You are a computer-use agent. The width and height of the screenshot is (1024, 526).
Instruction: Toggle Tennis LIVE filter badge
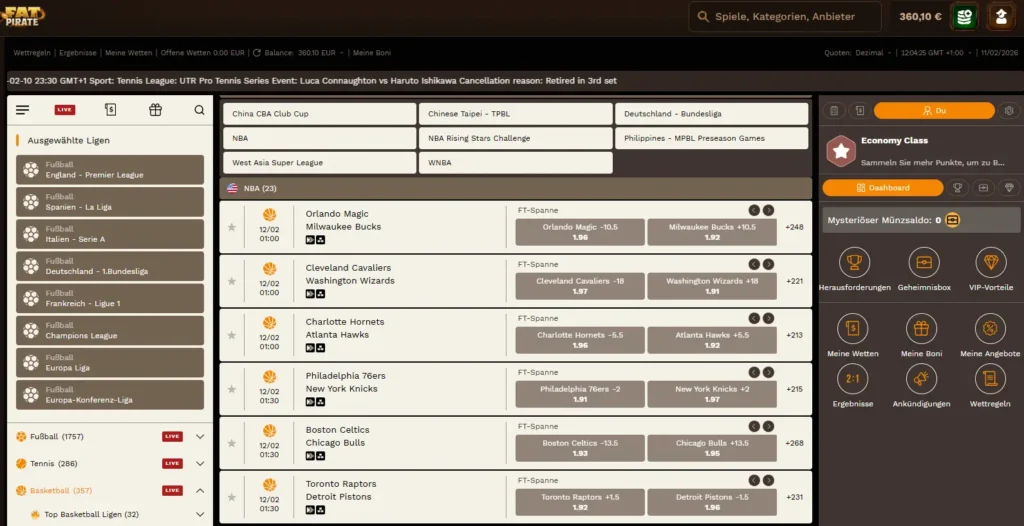click(172, 463)
